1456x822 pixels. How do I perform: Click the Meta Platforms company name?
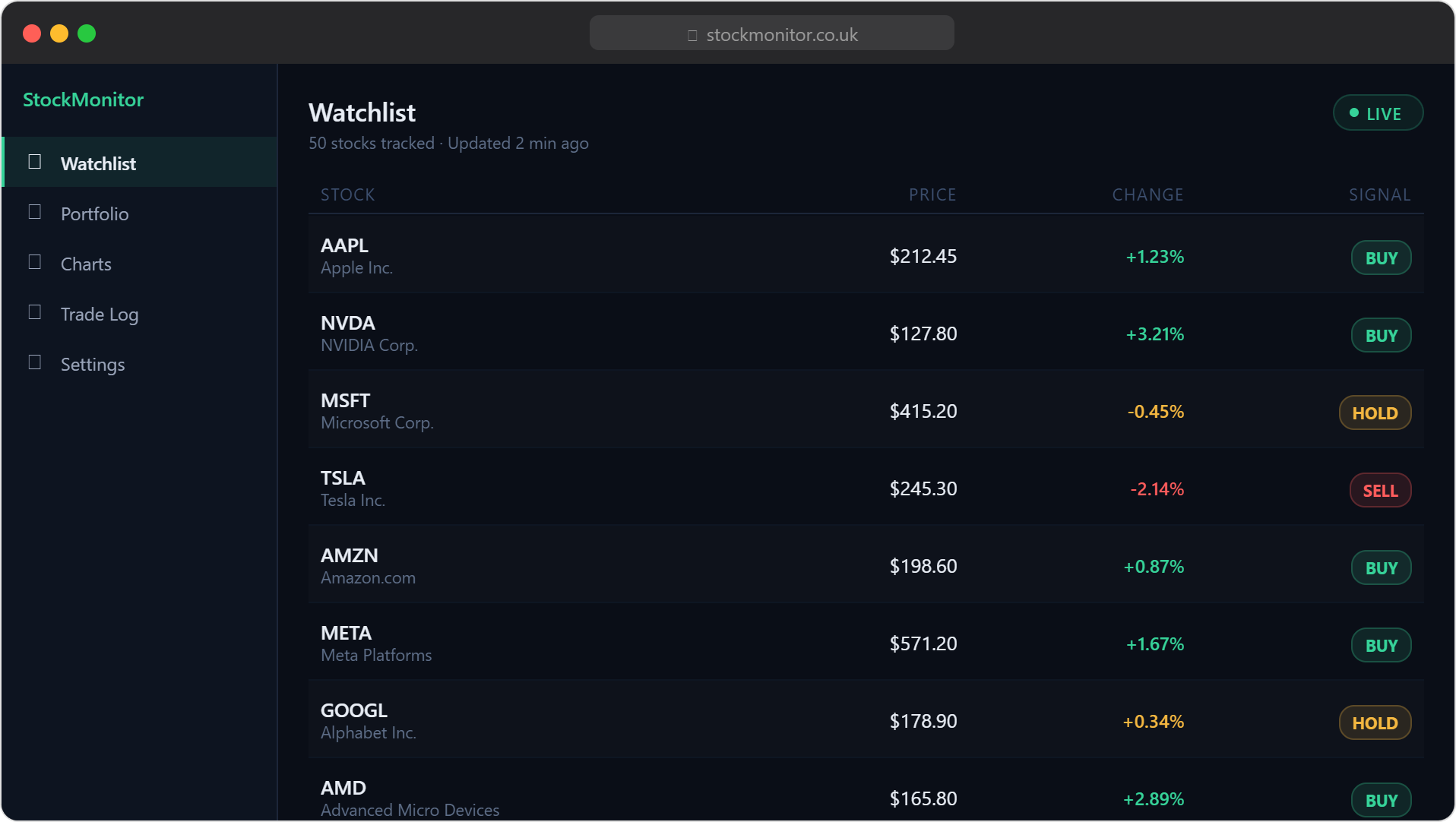pyautogui.click(x=376, y=656)
